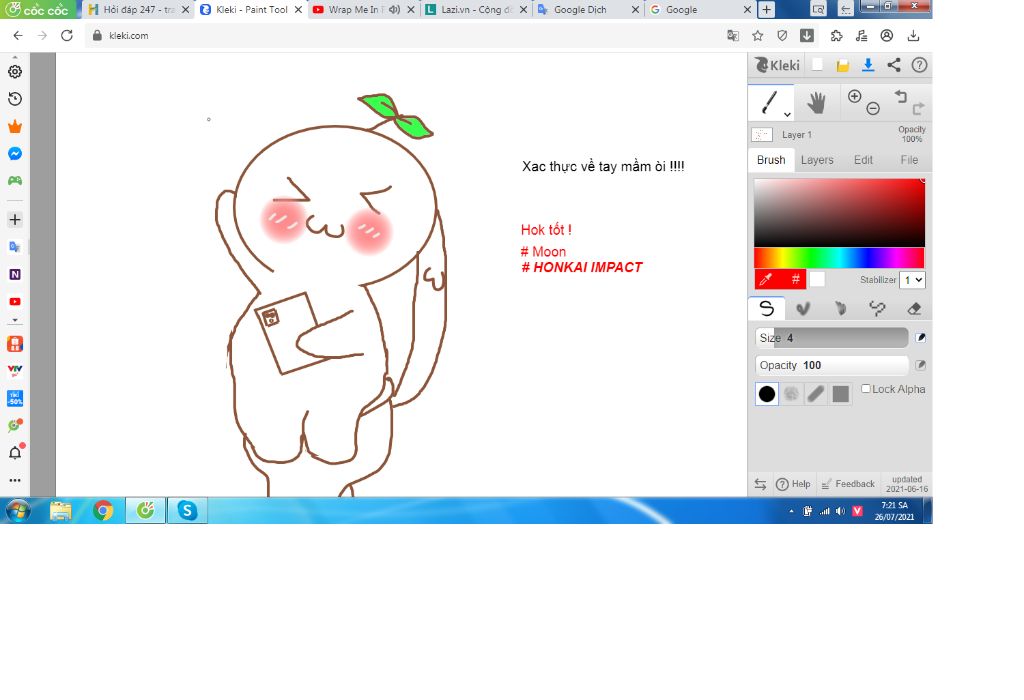Switch to the Layers tab
The height and width of the screenshot is (700, 1024).
point(817,160)
